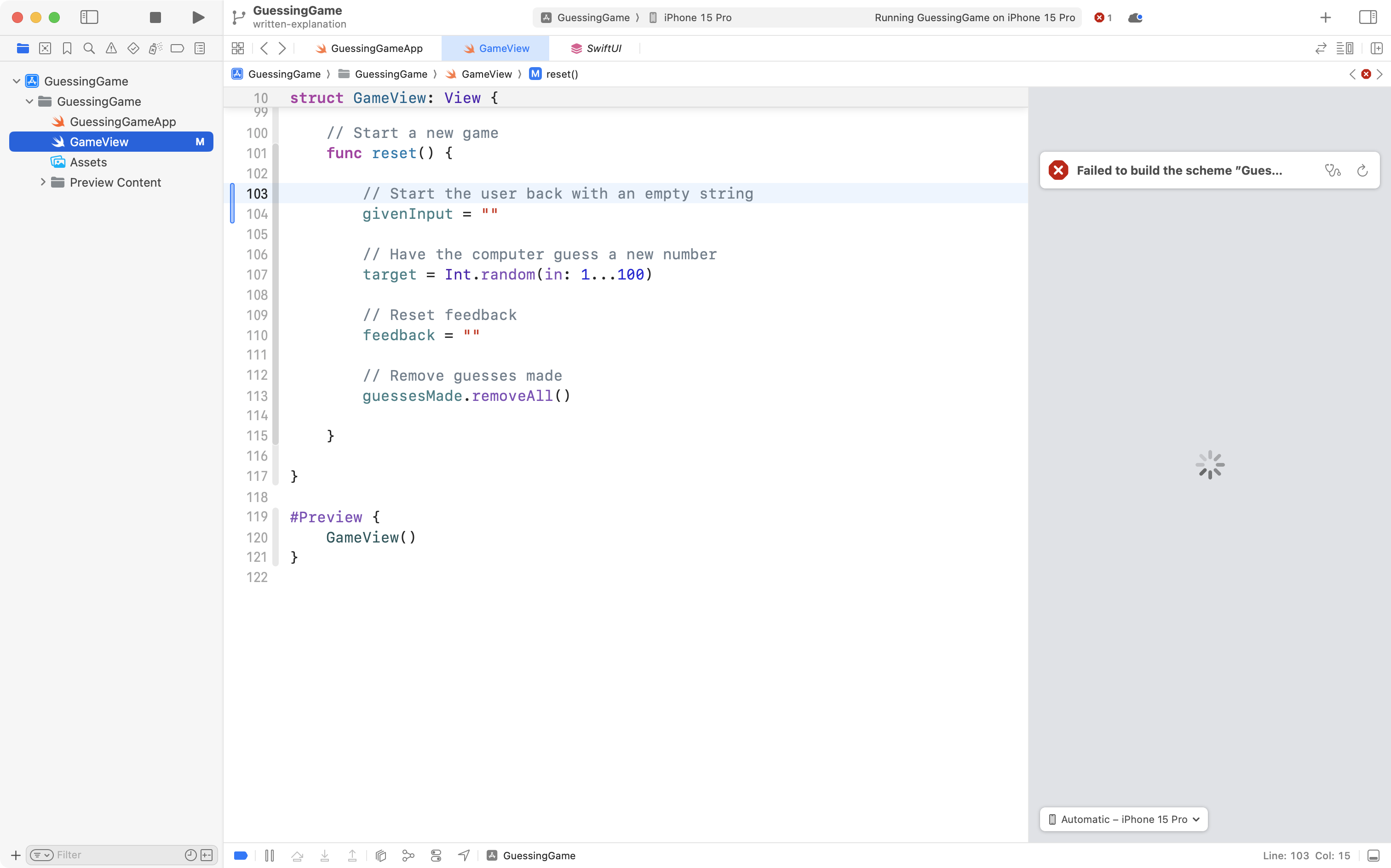Open the Breakpoint navigator

coord(178,48)
